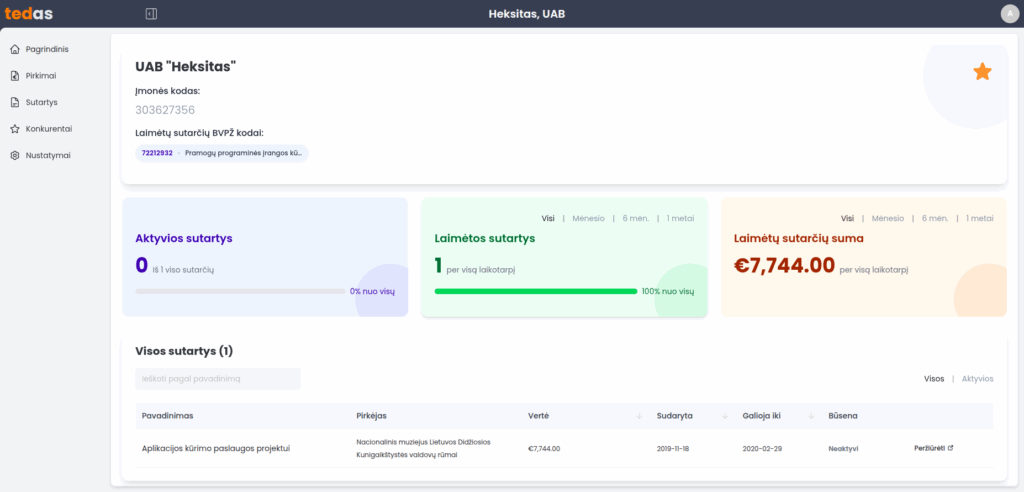The image size is (1024, 492).
Task: Click the Konkurentai star icon in sidebar
Action: pyautogui.click(x=15, y=129)
